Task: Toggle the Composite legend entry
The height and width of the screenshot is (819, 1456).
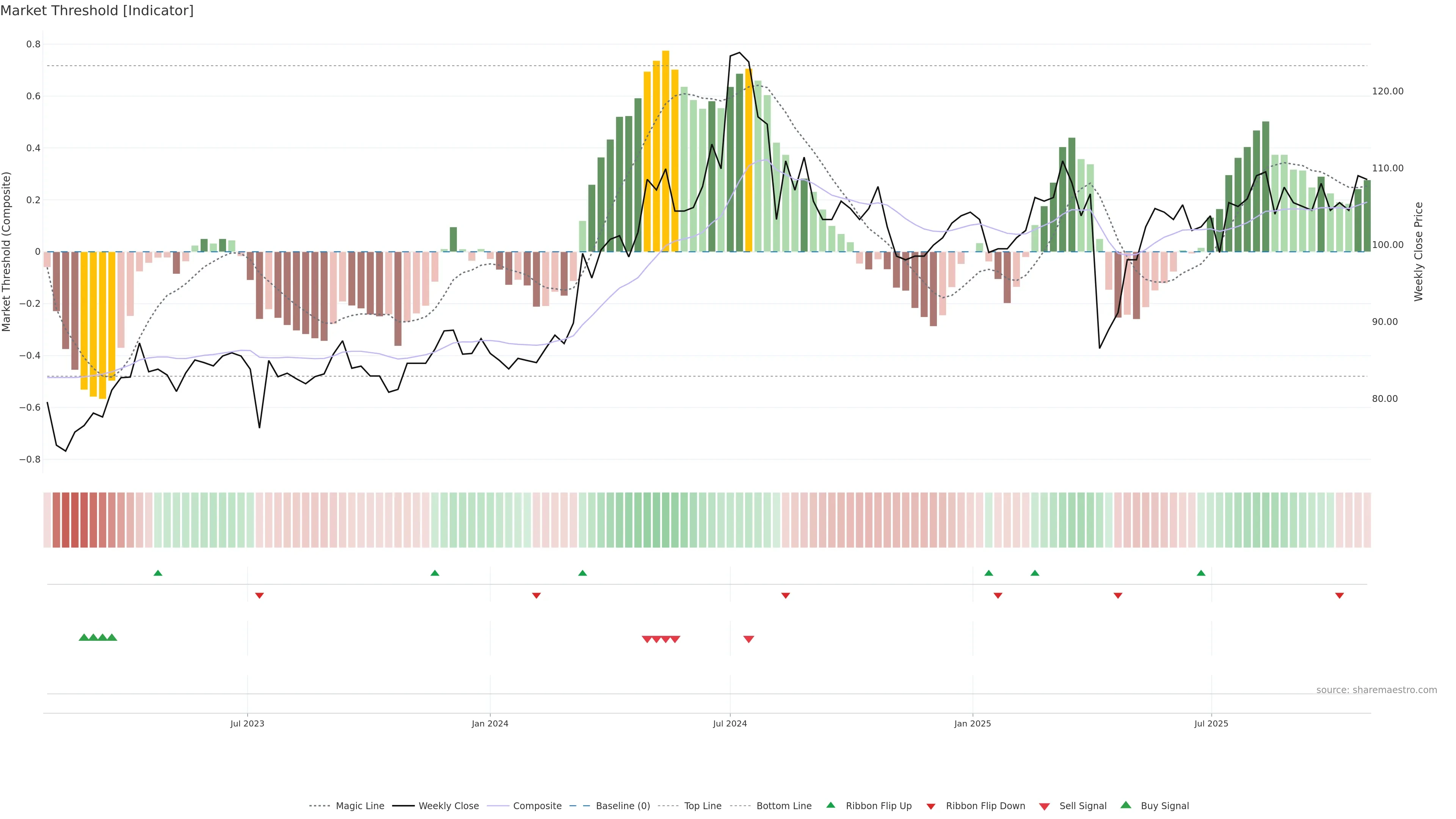Action: pos(537,806)
